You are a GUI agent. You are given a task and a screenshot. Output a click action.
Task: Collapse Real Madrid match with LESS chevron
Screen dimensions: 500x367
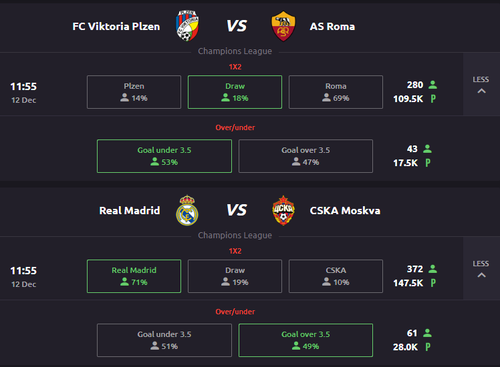pyautogui.click(x=481, y=269)
